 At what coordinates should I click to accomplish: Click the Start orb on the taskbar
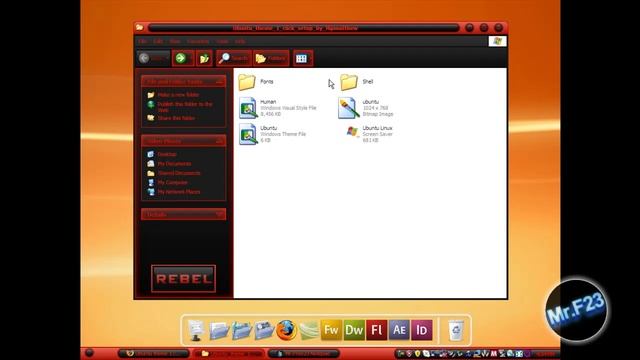89,353
